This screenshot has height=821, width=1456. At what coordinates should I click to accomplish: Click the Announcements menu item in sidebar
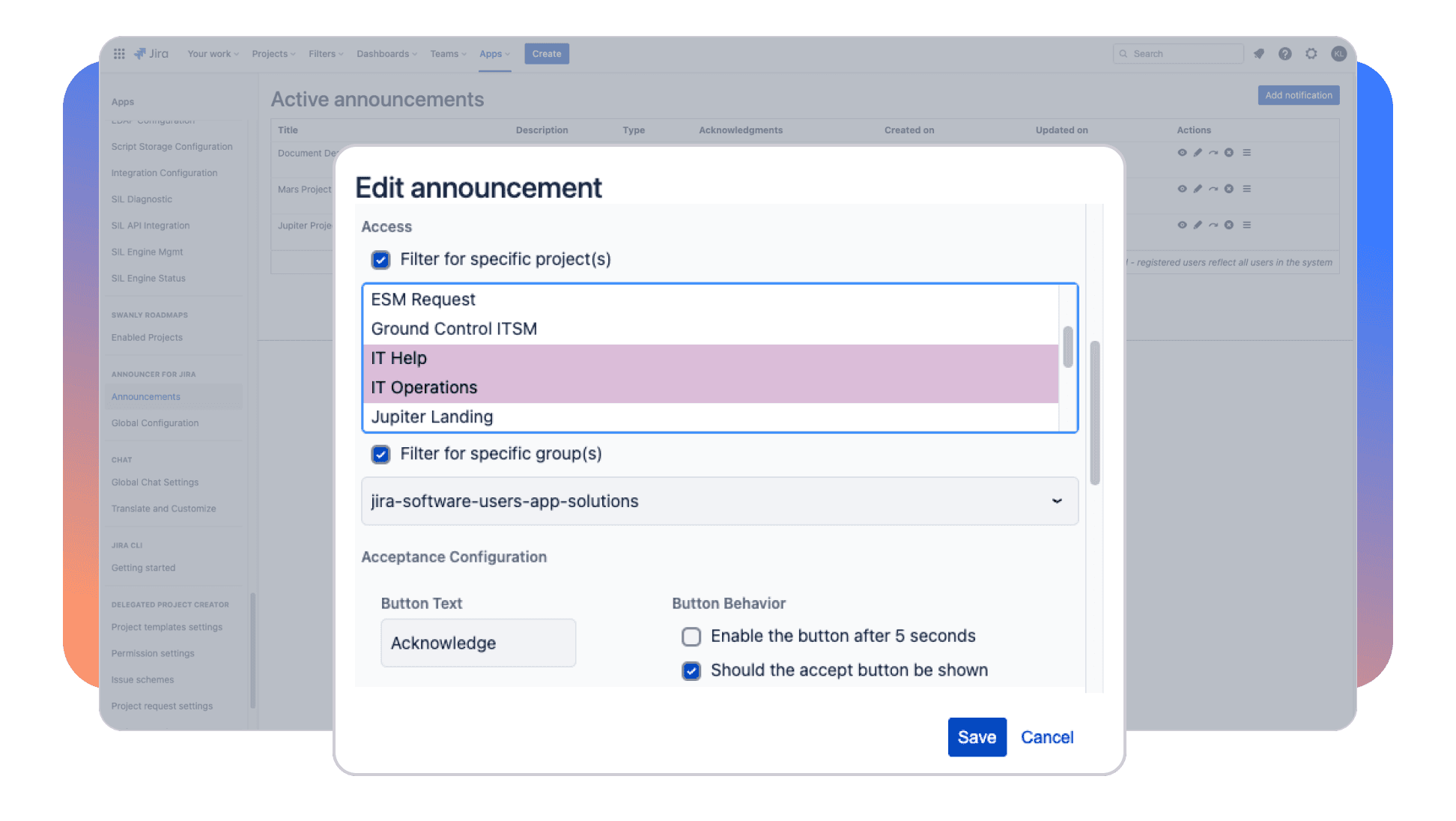[x=146, y=396]
